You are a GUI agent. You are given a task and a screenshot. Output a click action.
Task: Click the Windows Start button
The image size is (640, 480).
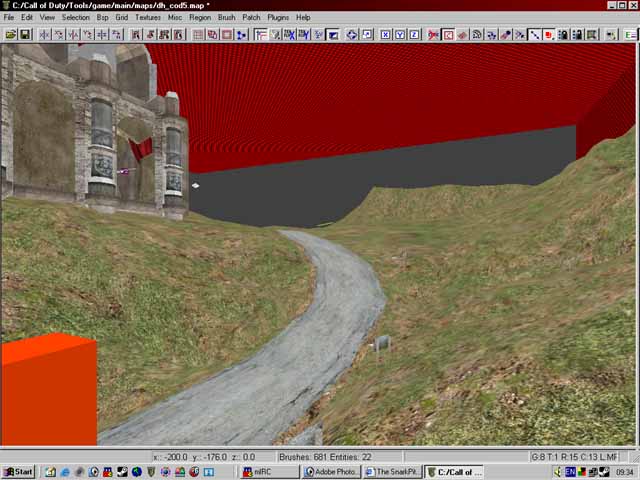click(x=18, y=471)
